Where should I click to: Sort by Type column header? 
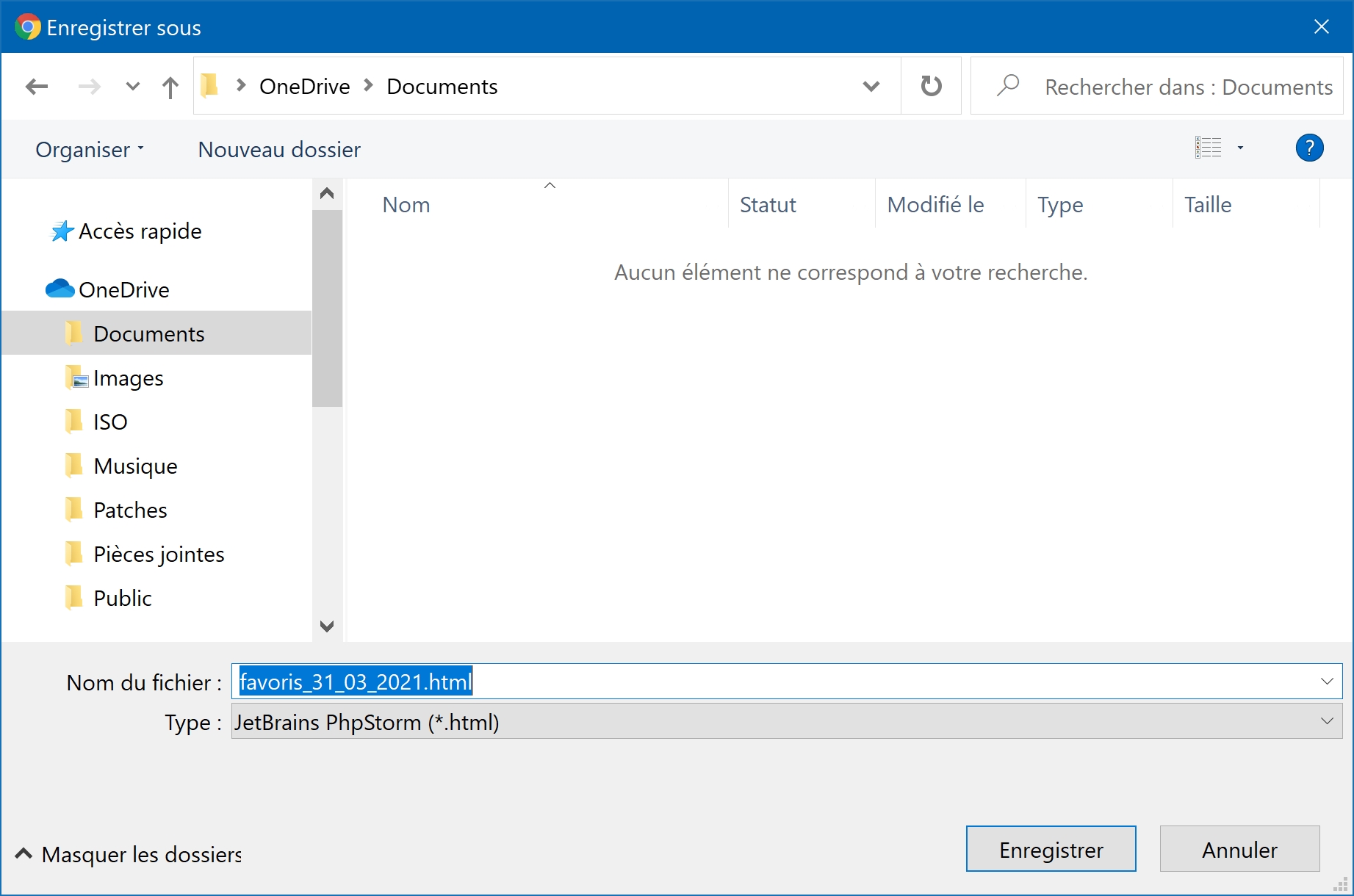(x=1060, y=205)
